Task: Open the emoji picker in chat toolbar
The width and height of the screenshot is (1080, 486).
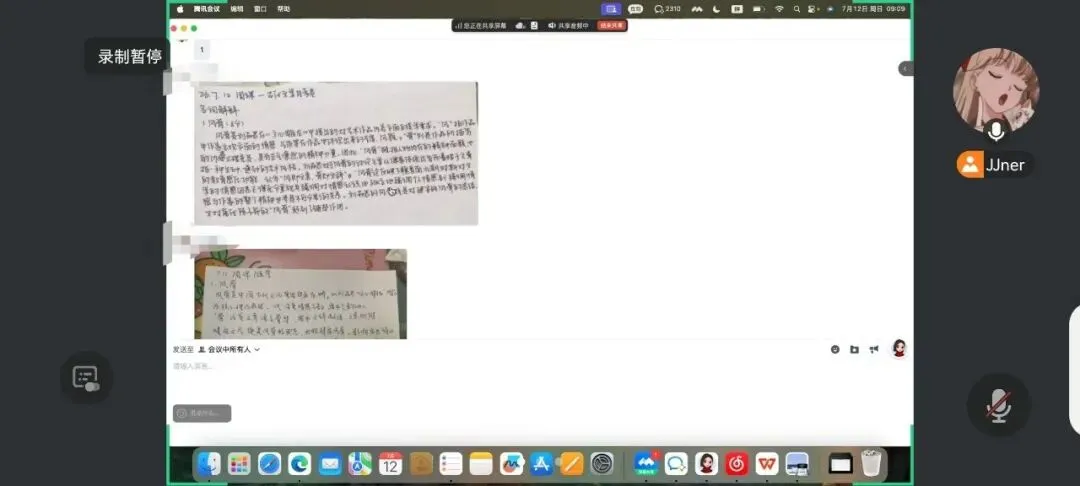Action: [x=835, y=350]
